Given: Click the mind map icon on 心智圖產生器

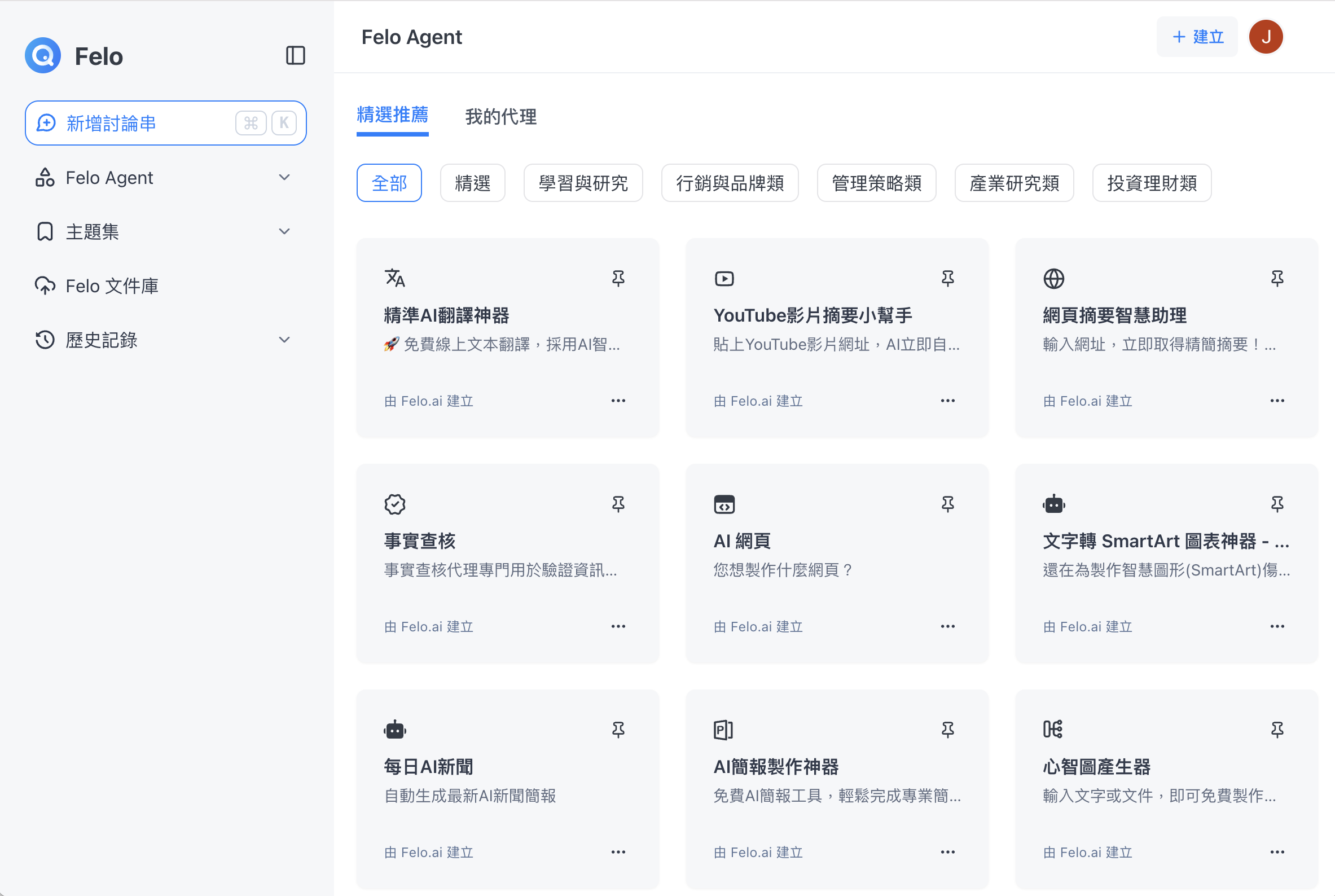Looking at the screenshot, I should [x=1052, y=729].
